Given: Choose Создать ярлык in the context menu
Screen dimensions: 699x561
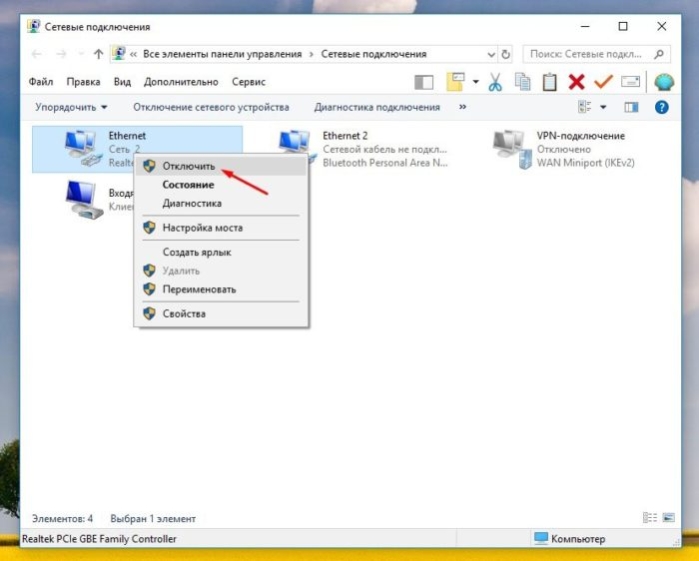Looking at the screenshot, I should (x=221, y=252).
